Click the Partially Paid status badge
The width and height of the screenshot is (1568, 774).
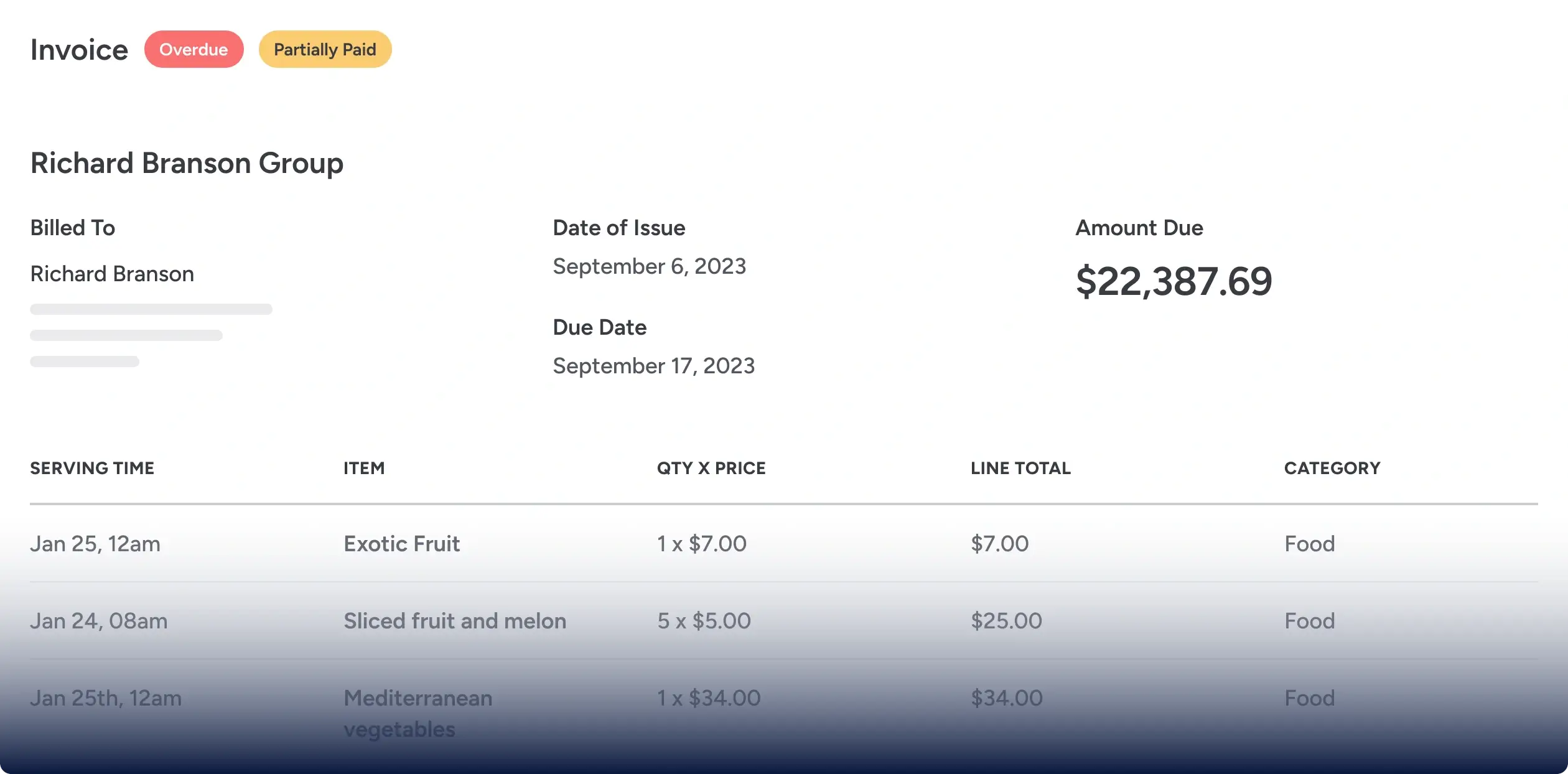click(x=325, y=49)
